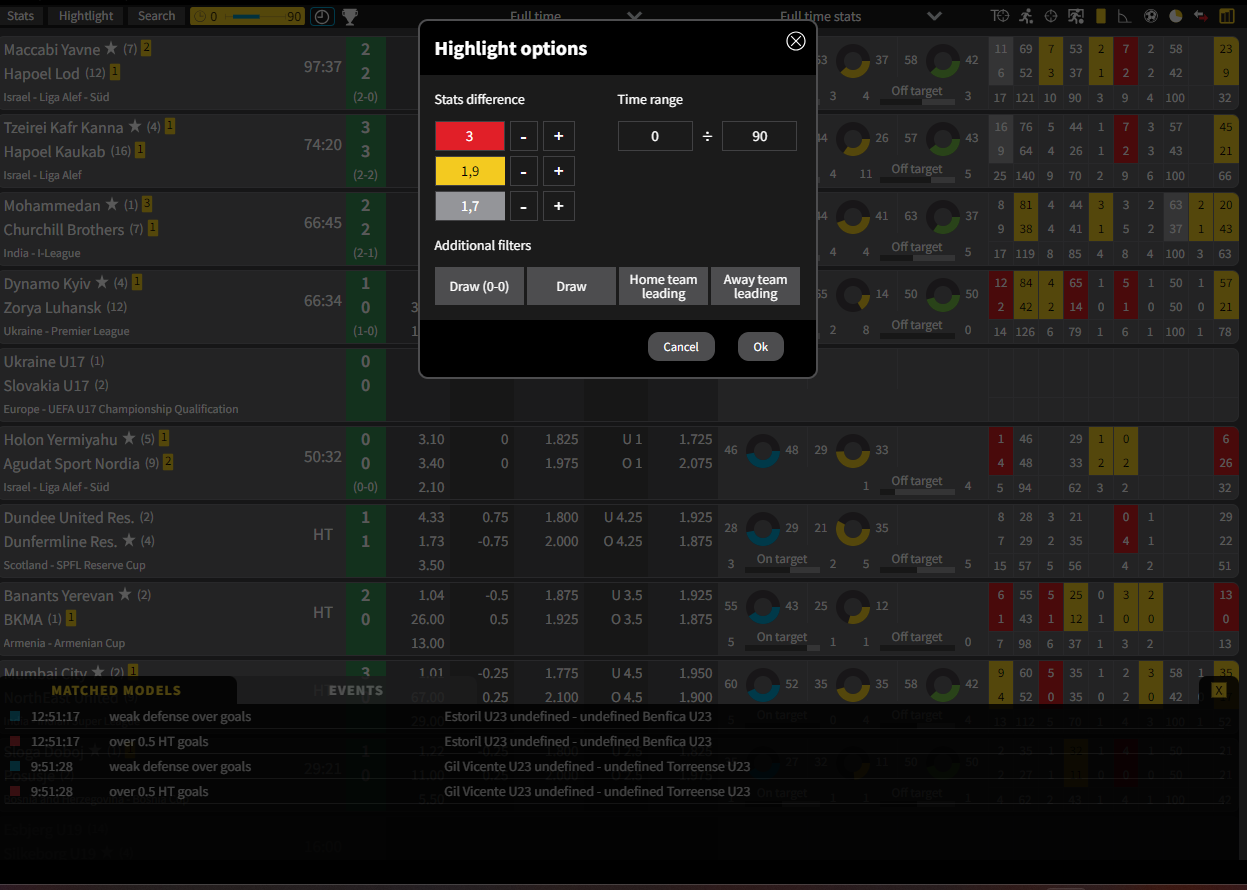Viewport: 1247px width, 890px height.
Task: Select the grey 1,7 color swatch
Action: [x=469, y=206]
